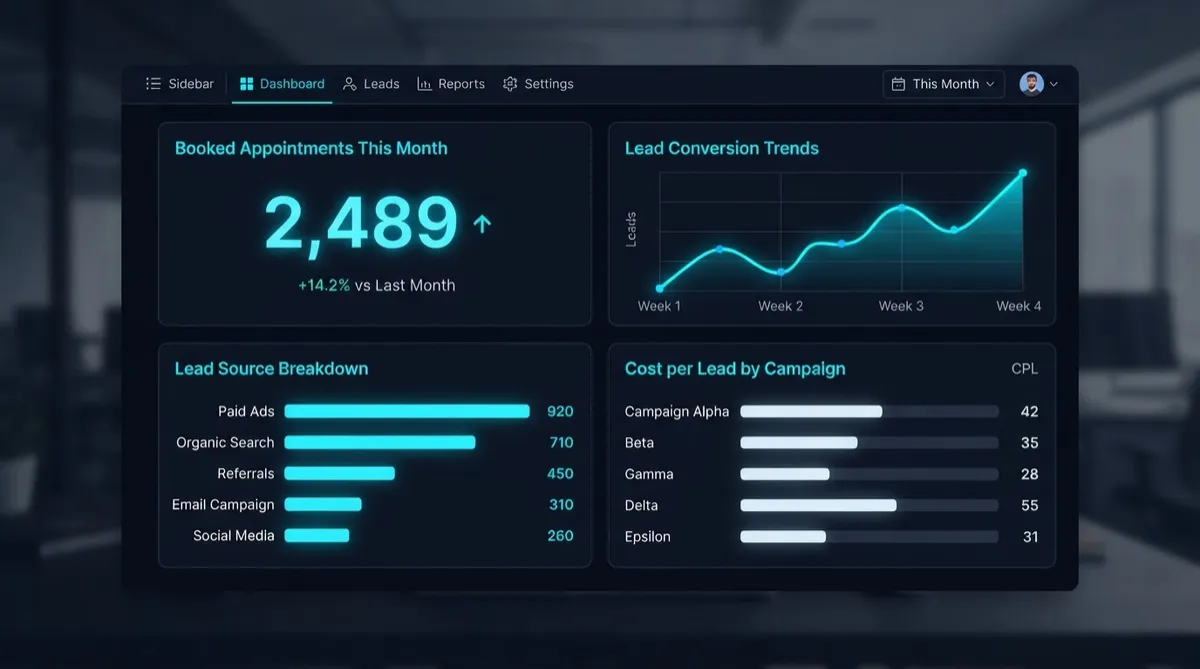Image resolution: width=1200 pixels, height=669 pixels.
Task: Click the Leads y-axis label on chart
Action: [631, 229]
